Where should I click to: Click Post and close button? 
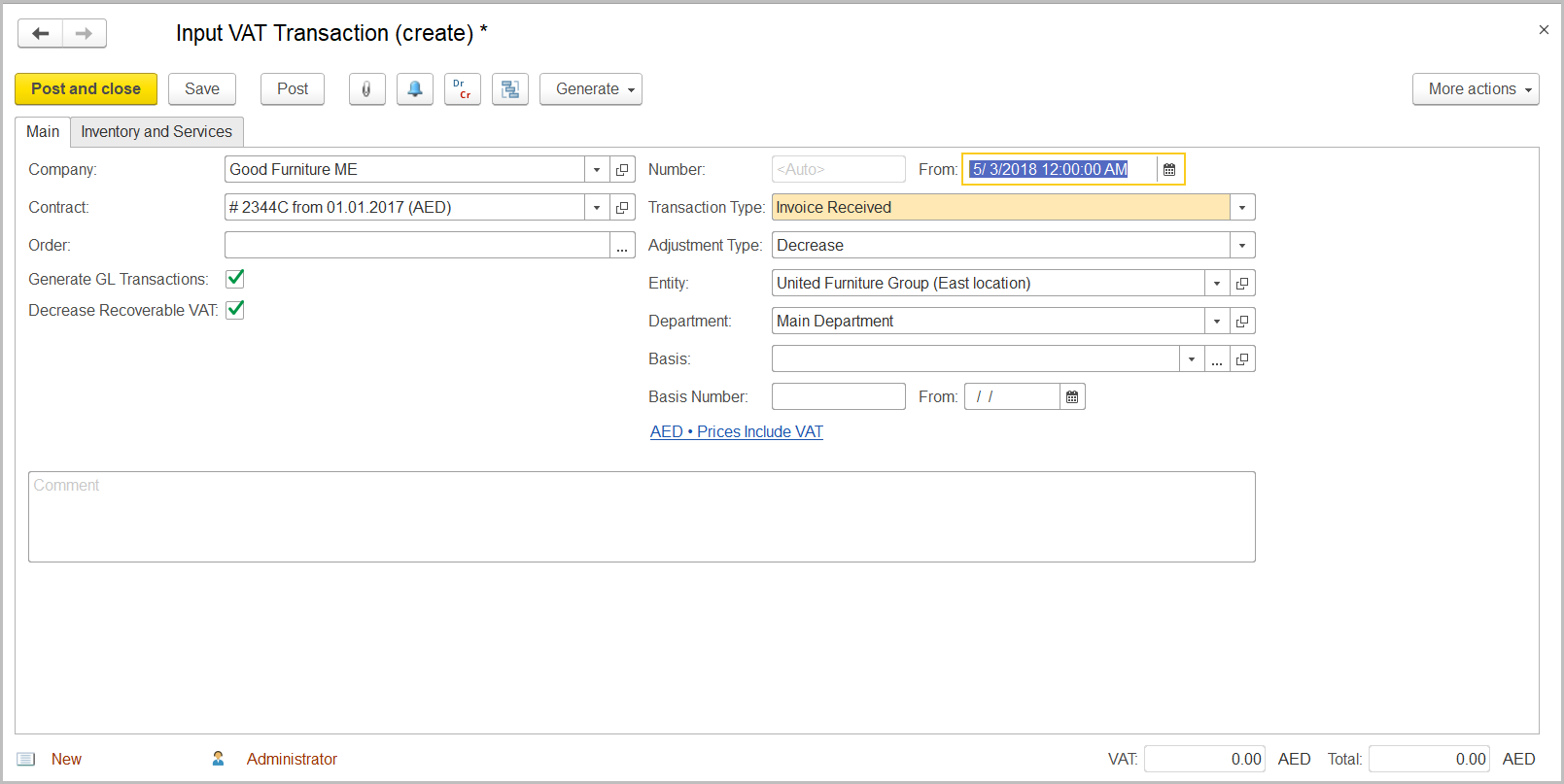pyautogui.click(x=86, y=89)
